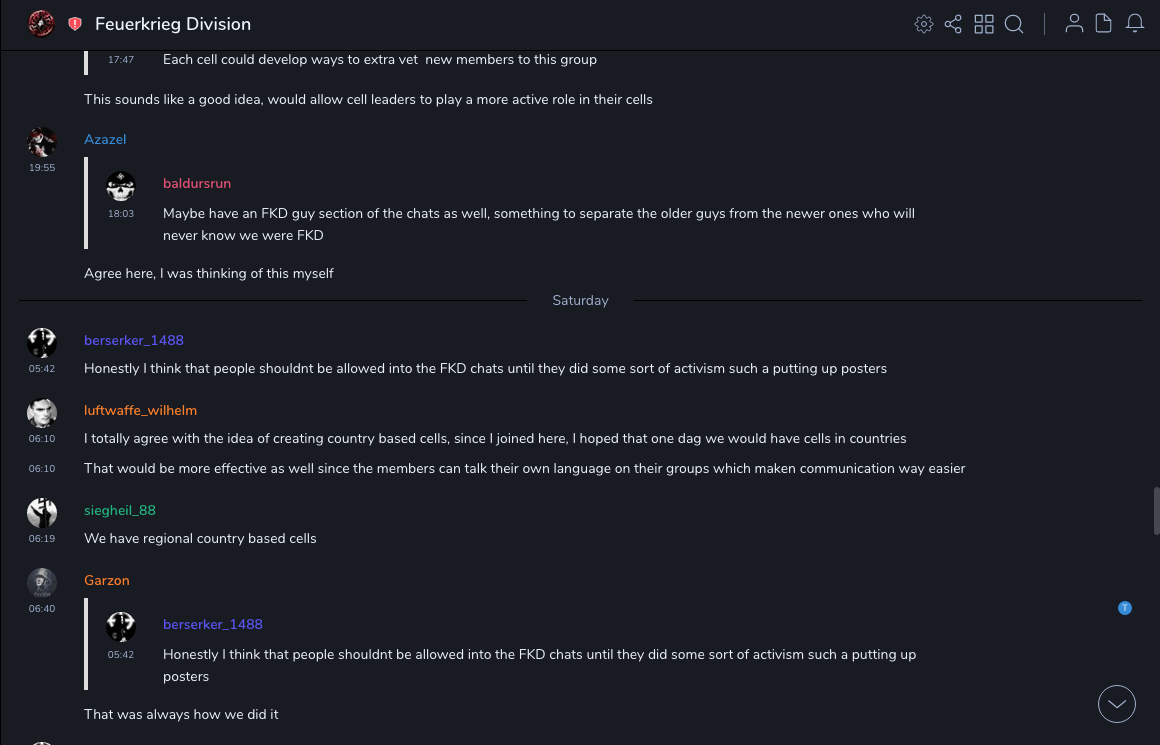Click the small blue T indicator
The image size is (1160, 745).
[x=1125, y=608]
